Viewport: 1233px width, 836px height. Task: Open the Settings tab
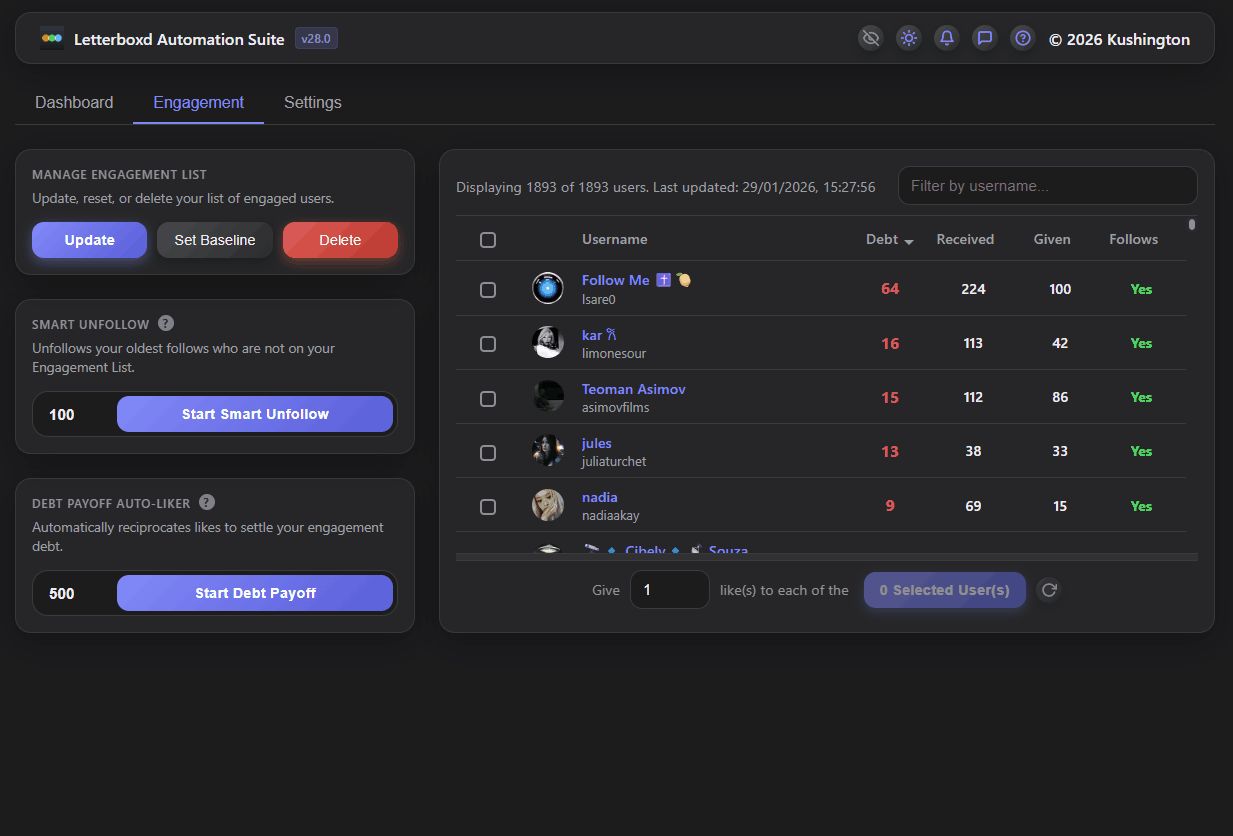(313, 102)
